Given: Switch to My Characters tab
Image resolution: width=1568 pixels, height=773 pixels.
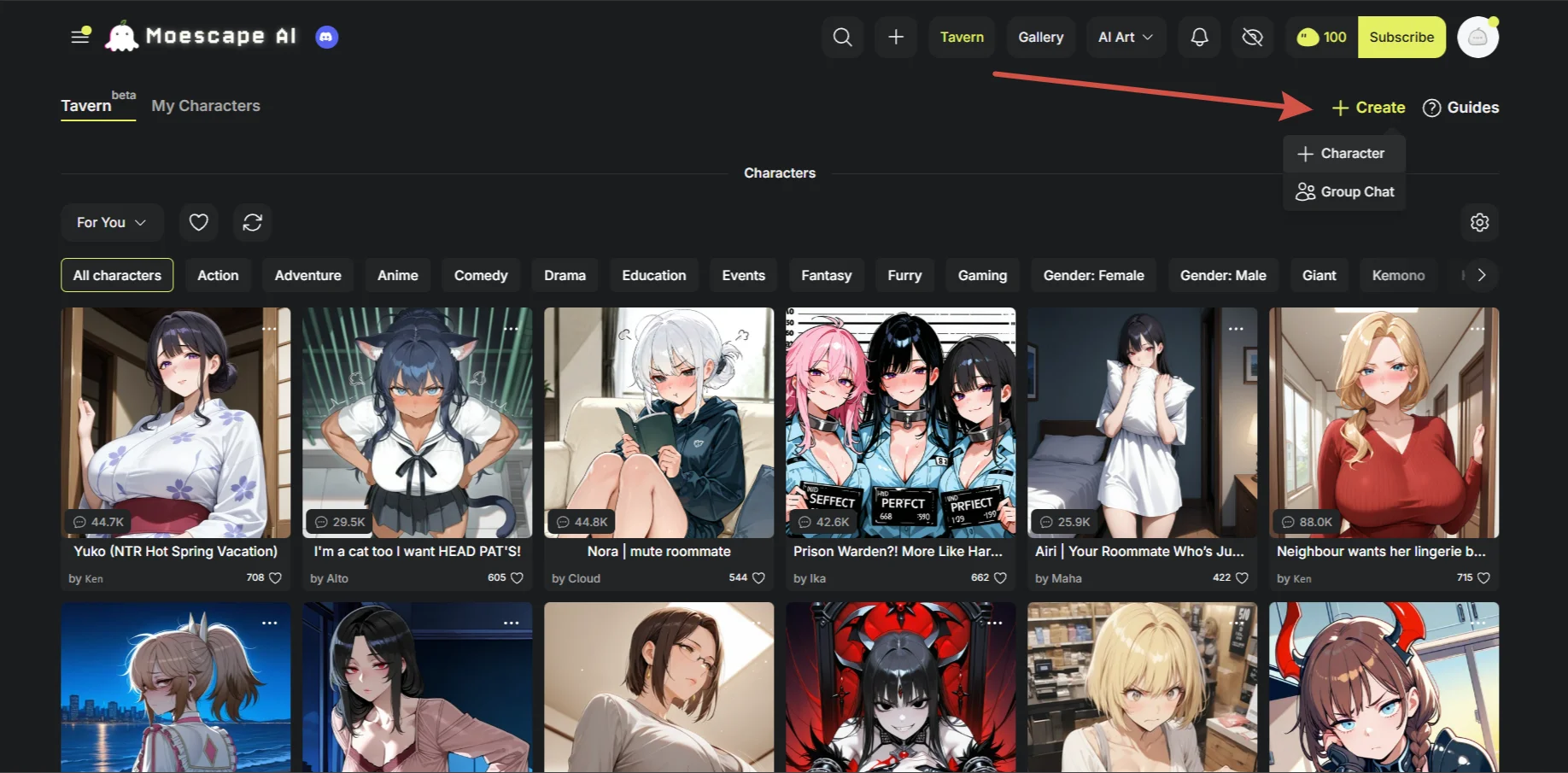Looking at the screenshot, I should click(206, 105).
